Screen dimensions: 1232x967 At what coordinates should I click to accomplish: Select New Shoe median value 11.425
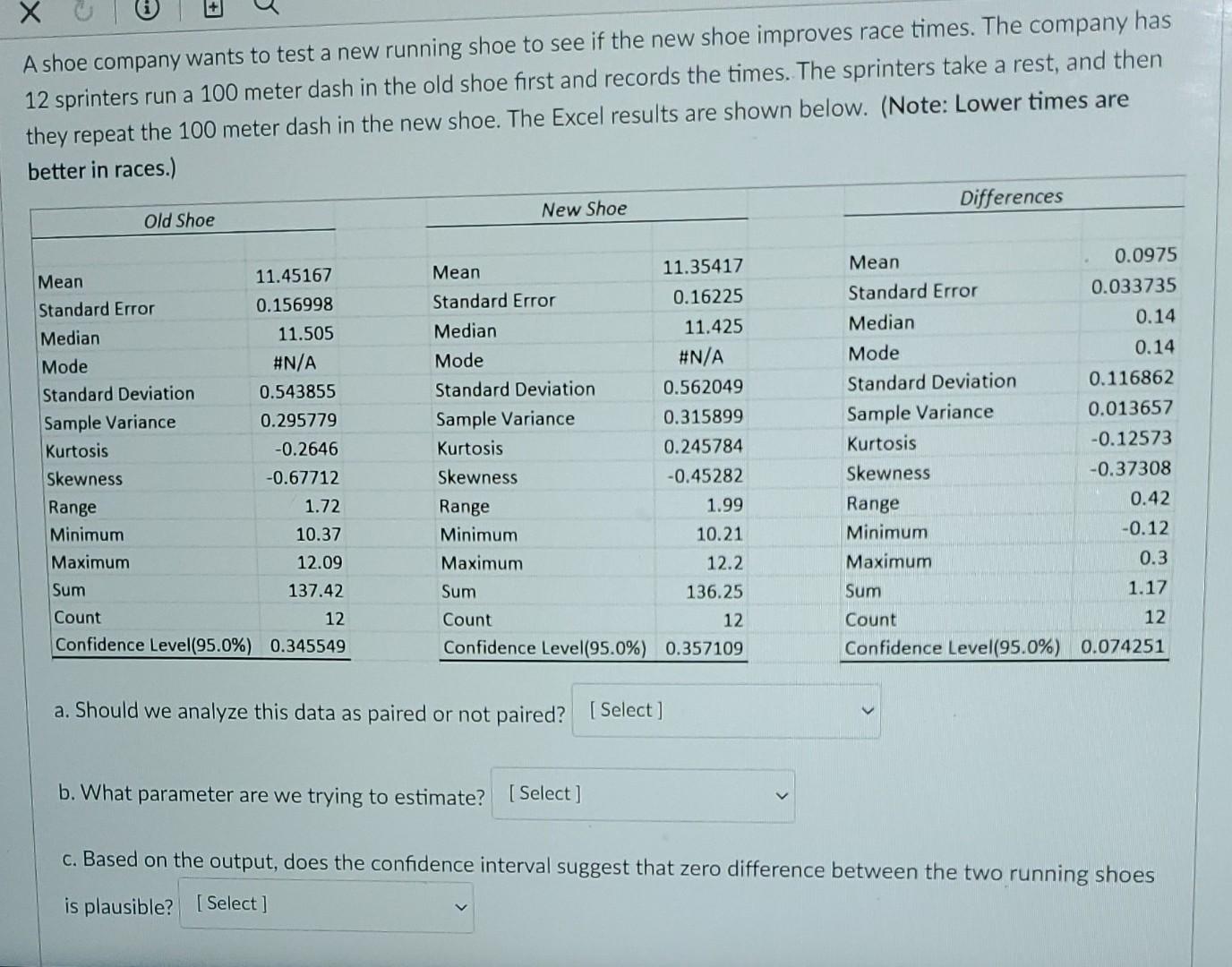(714, 327)
